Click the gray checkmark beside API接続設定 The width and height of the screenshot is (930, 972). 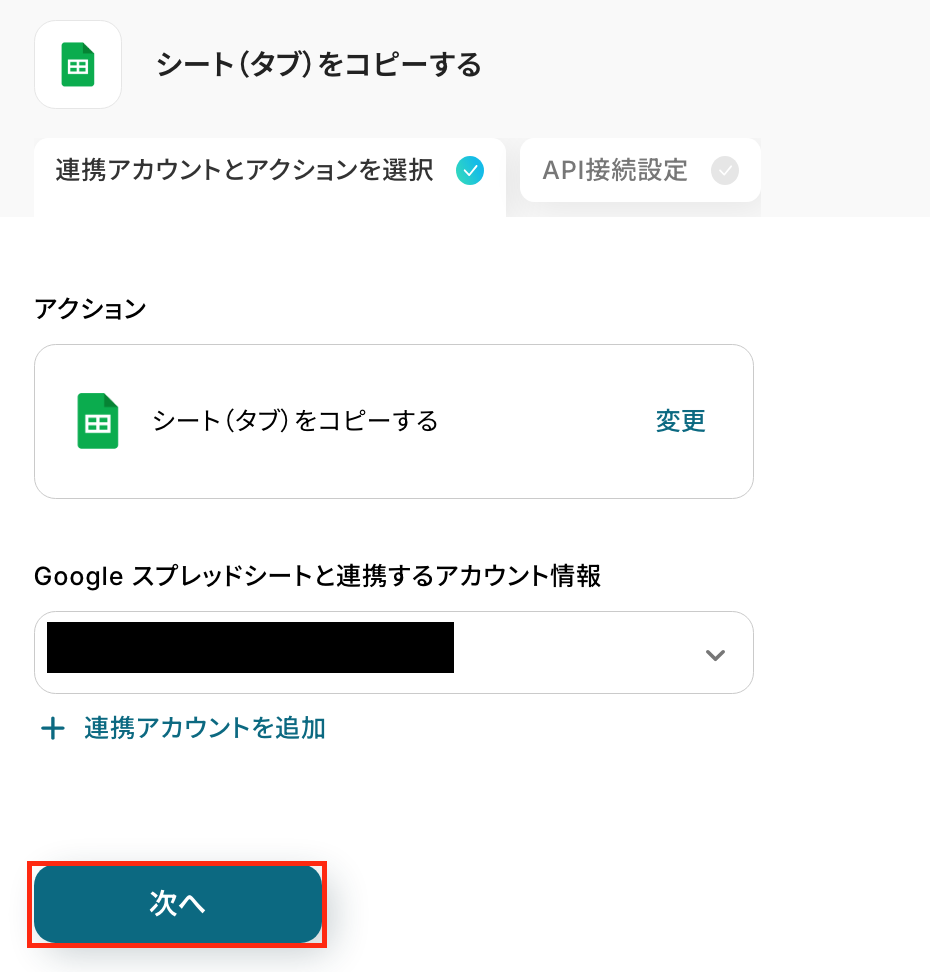[725, 171]
